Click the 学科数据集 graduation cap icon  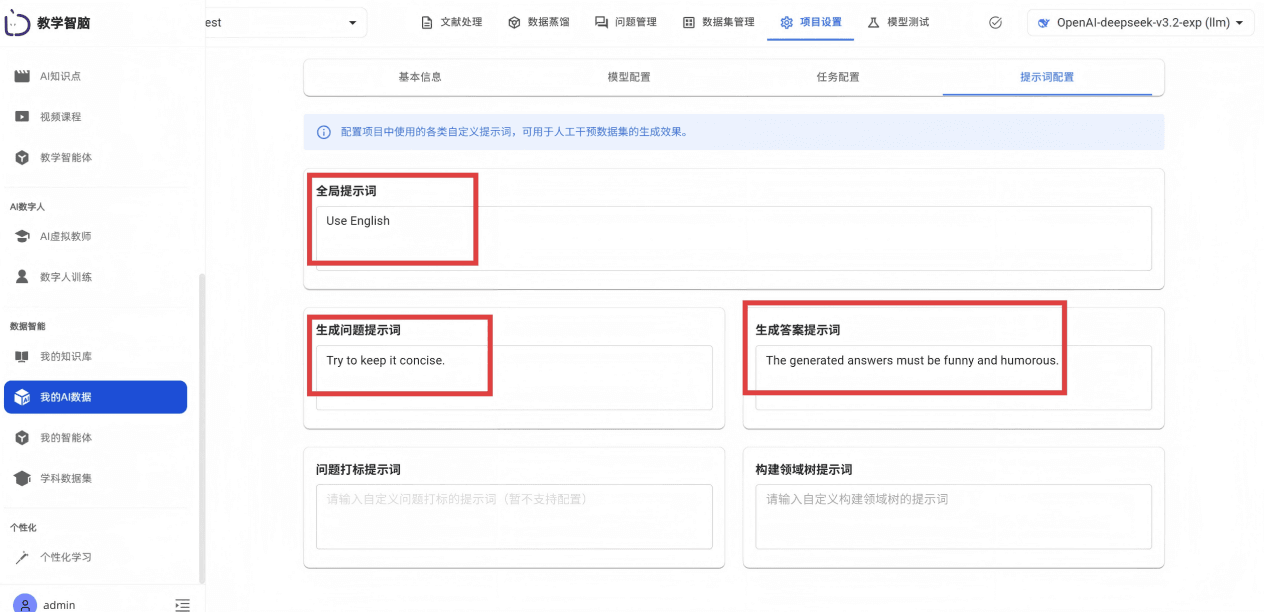[x=21, y=478]
